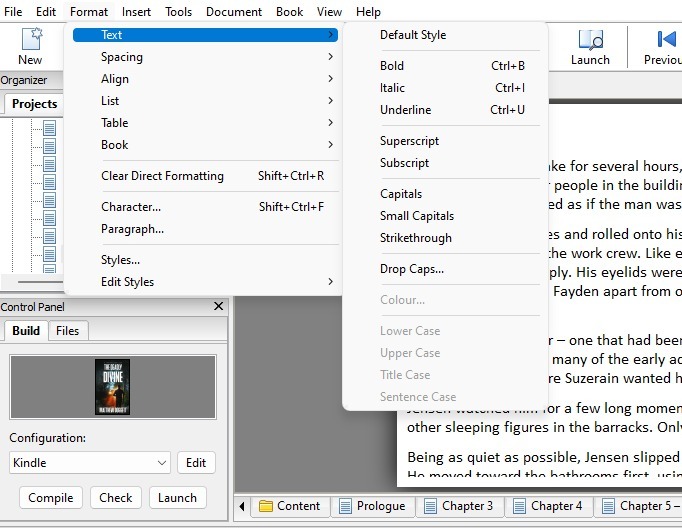This screenshot has width=682, height=528.
Task: Apply Capitals formatting
Action: (445, 194)
